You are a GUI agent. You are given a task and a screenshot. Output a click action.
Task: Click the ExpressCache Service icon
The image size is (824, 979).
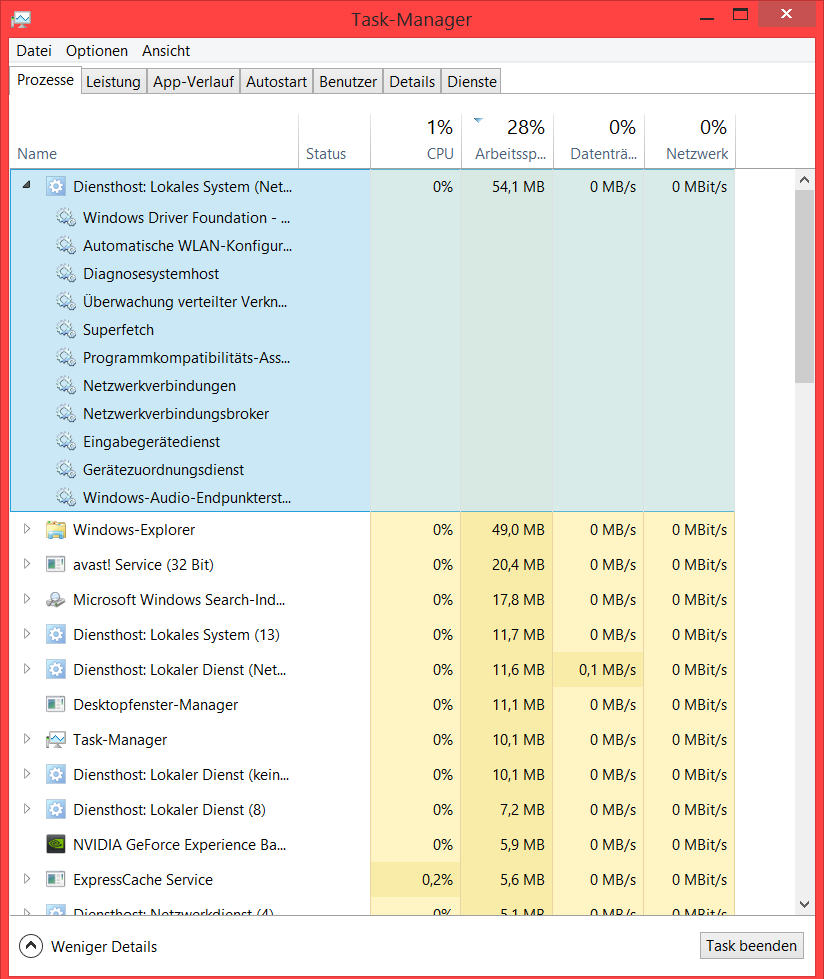point(56,879)
